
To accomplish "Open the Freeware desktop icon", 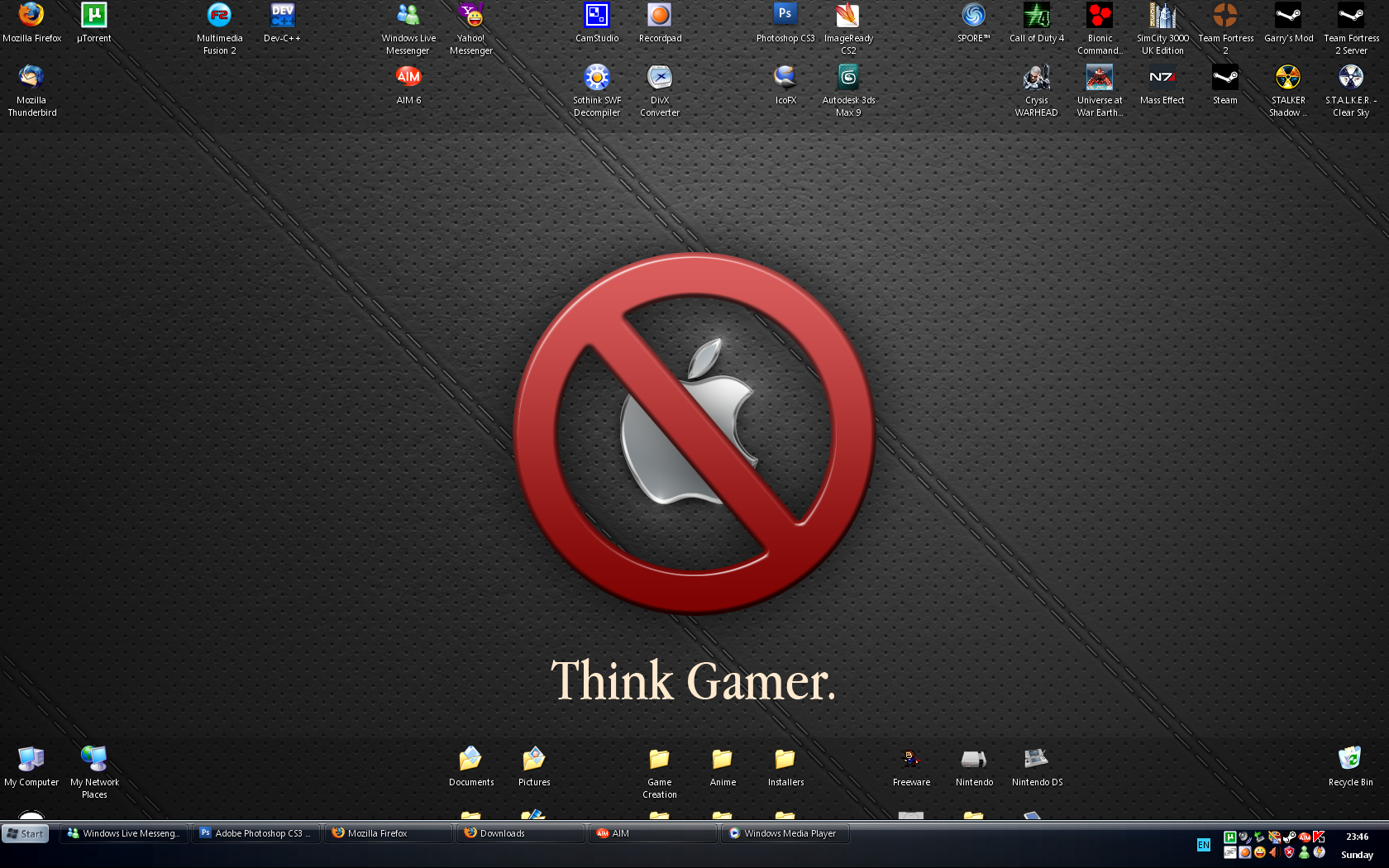I will click(911, 766).
